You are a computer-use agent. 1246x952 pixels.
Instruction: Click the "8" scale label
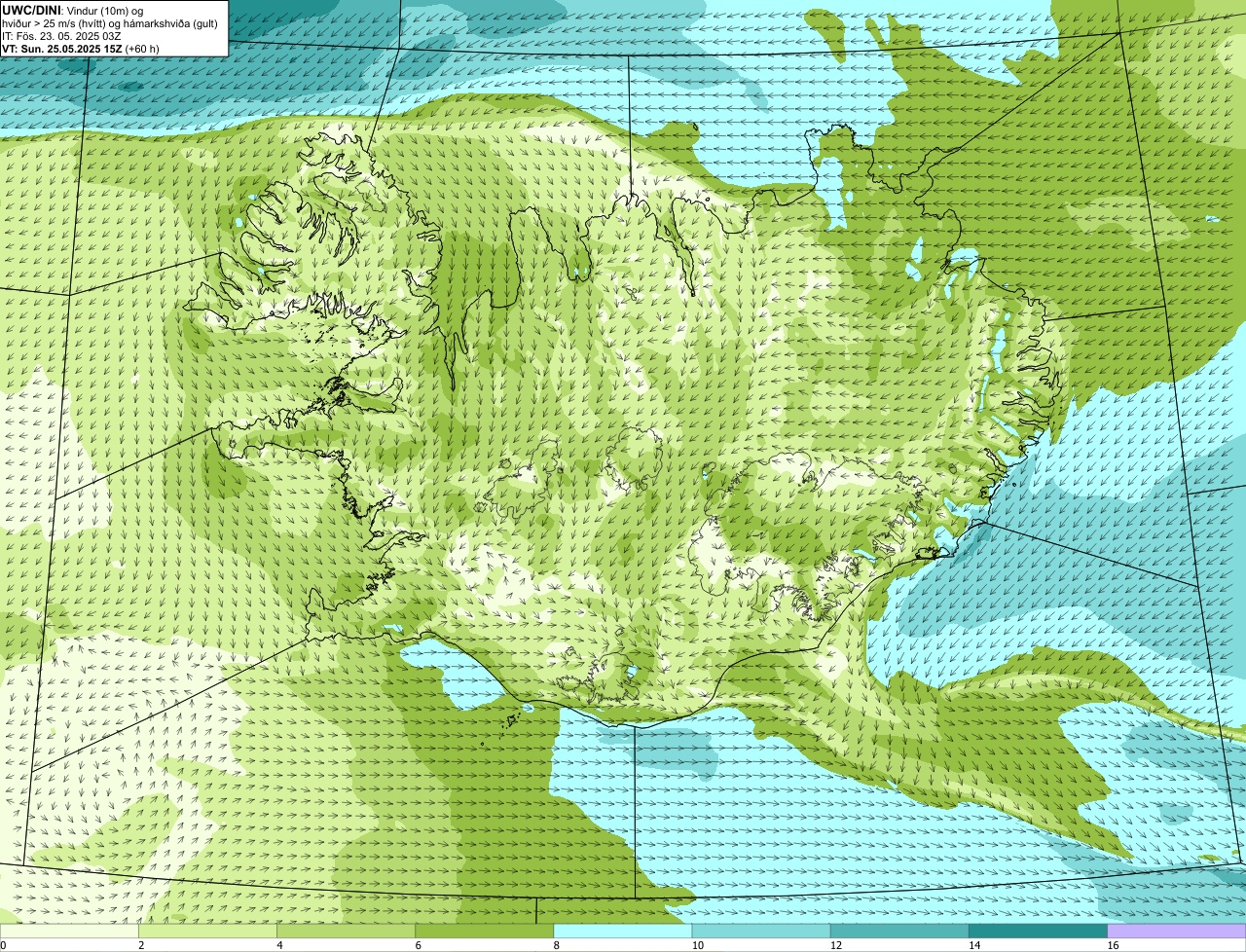point(557,945)
